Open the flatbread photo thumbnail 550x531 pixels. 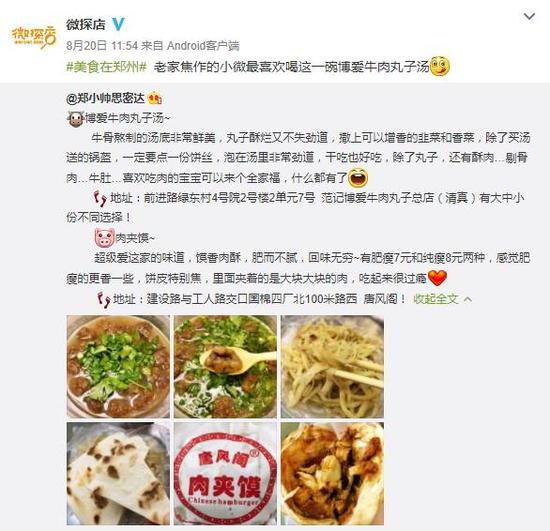pos(118,473)
